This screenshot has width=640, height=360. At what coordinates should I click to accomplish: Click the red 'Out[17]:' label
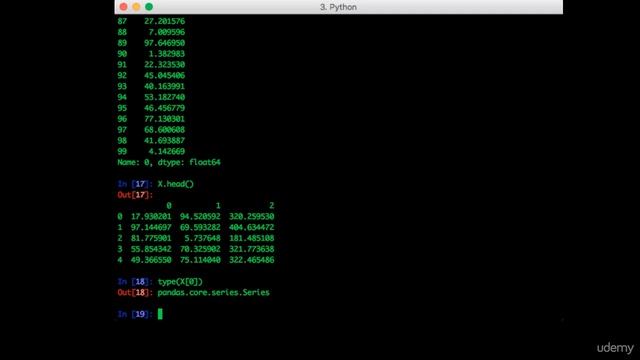tap(135, 195)
